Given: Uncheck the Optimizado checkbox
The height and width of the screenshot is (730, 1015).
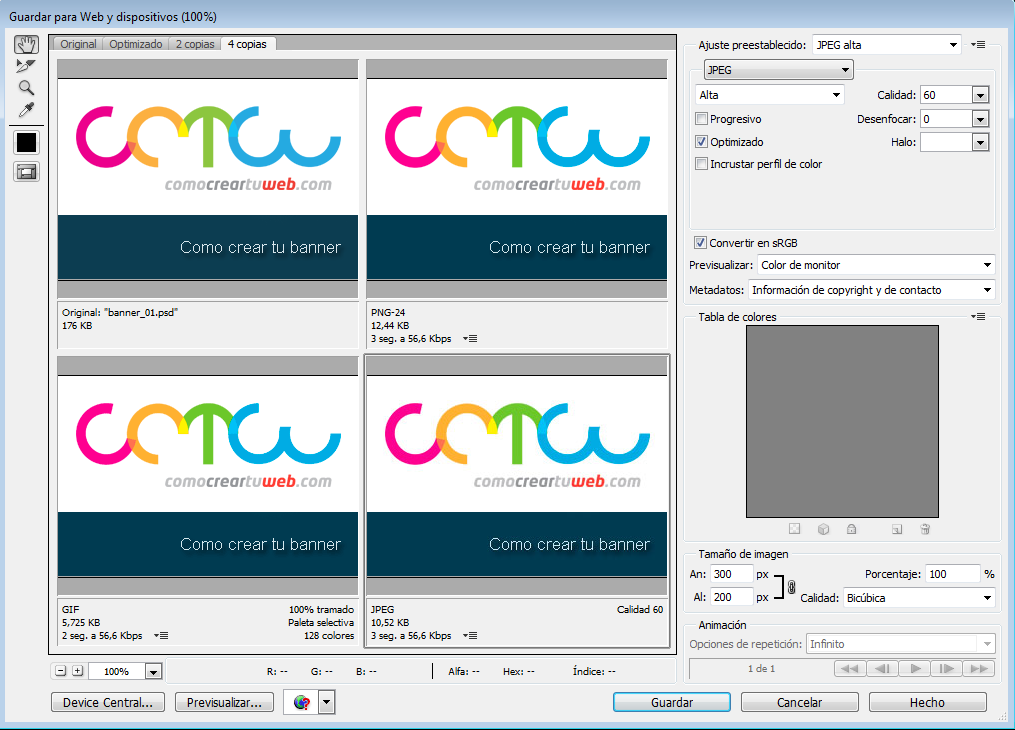Looking at the screenshot, I should [x=701, y=142].
